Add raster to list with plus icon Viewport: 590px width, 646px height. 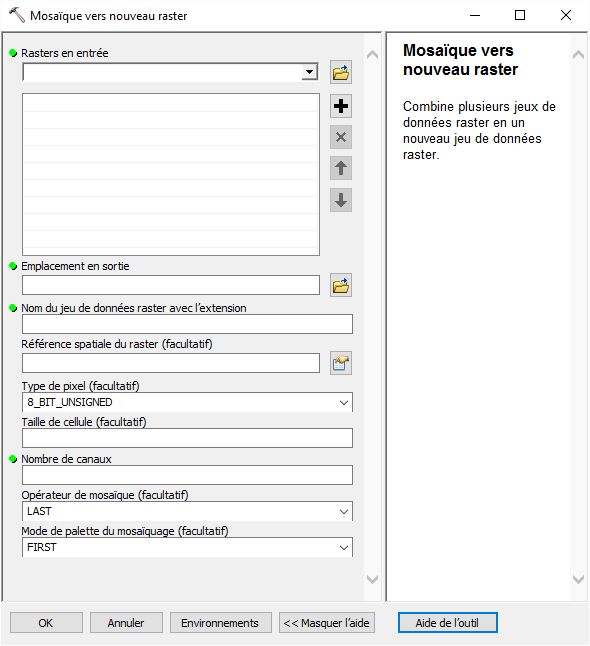(x=341, y=106)
